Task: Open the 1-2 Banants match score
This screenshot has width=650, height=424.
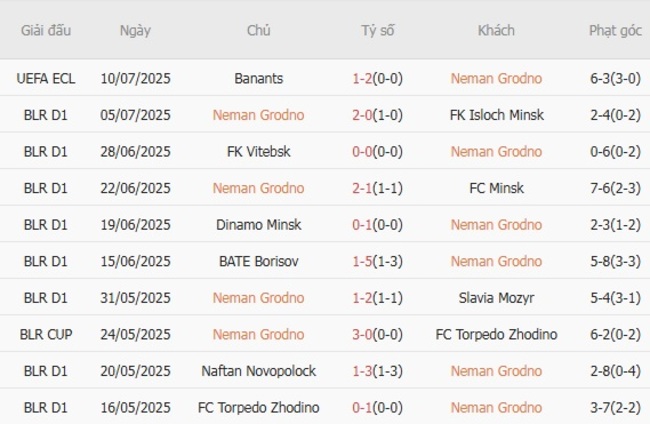Action: [x=378, y=78]
